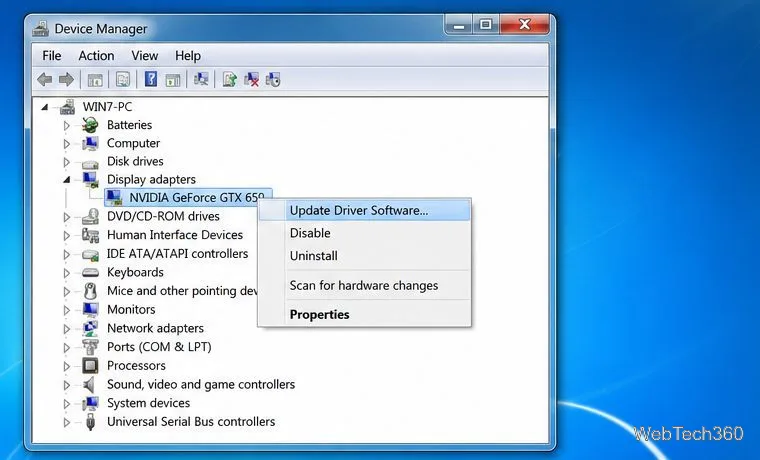Click the Device Manager title bar icon
Screen dimensions: 760x460
point(41,28)
